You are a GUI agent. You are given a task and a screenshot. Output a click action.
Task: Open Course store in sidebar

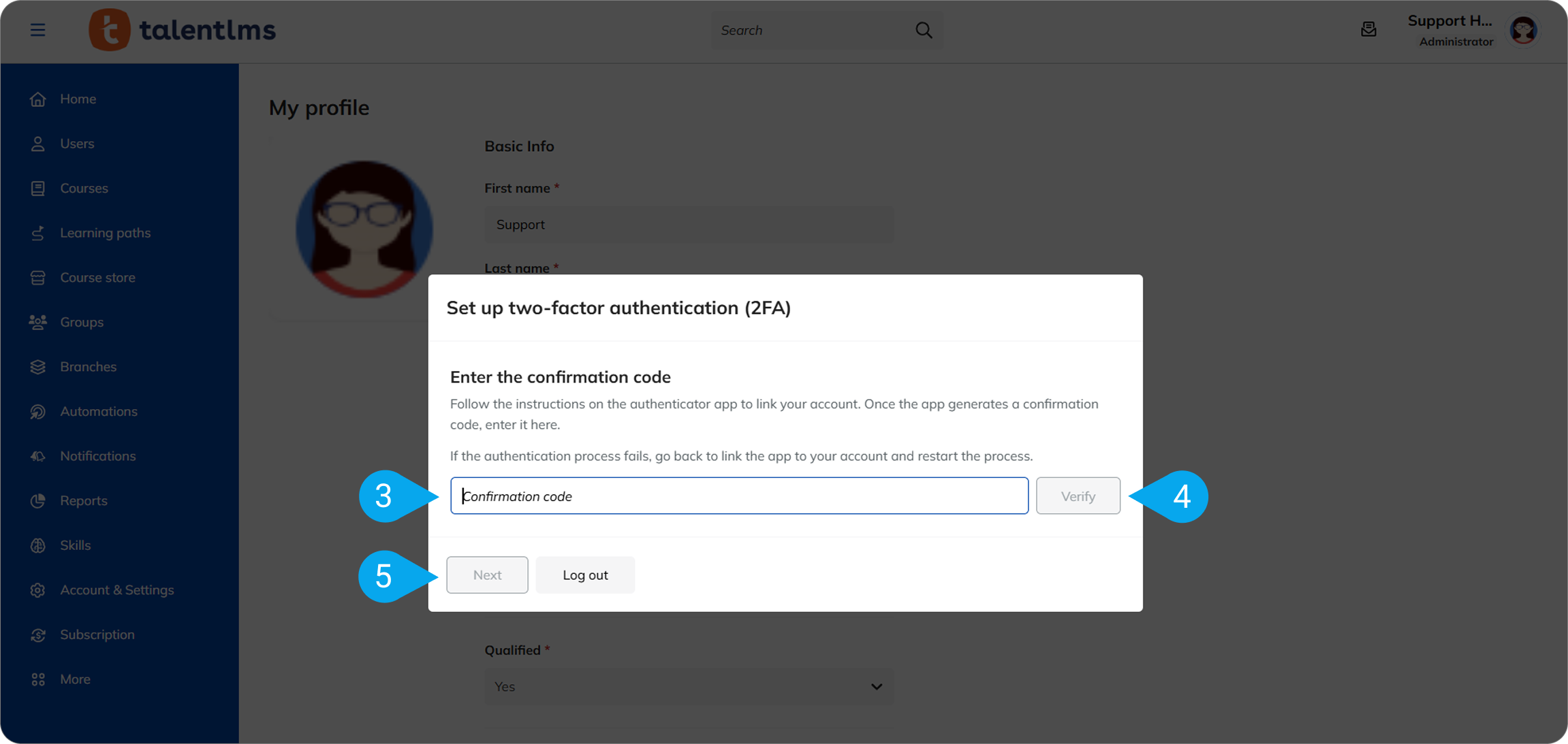97,278
